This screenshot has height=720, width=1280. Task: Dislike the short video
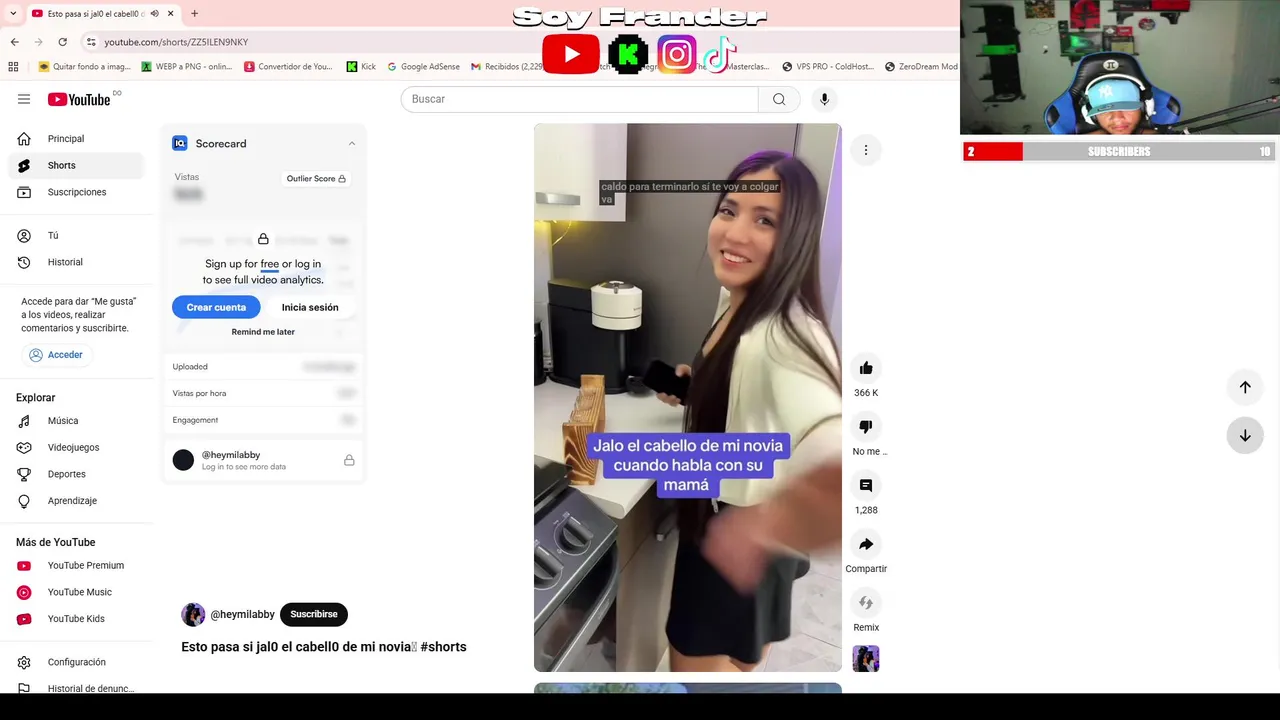[x=866, y=427]
